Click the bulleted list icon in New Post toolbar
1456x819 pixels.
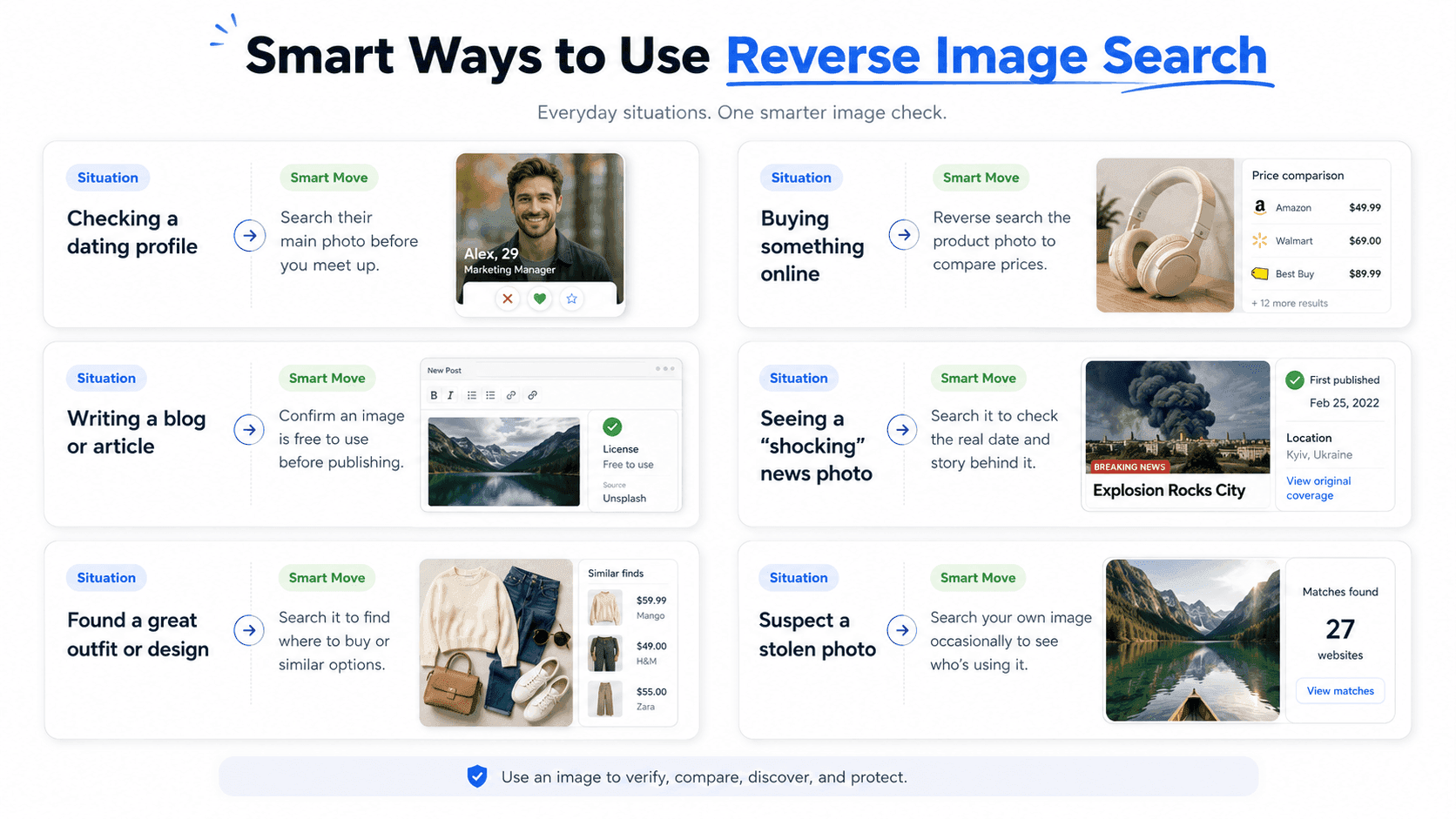coord(472,395)
